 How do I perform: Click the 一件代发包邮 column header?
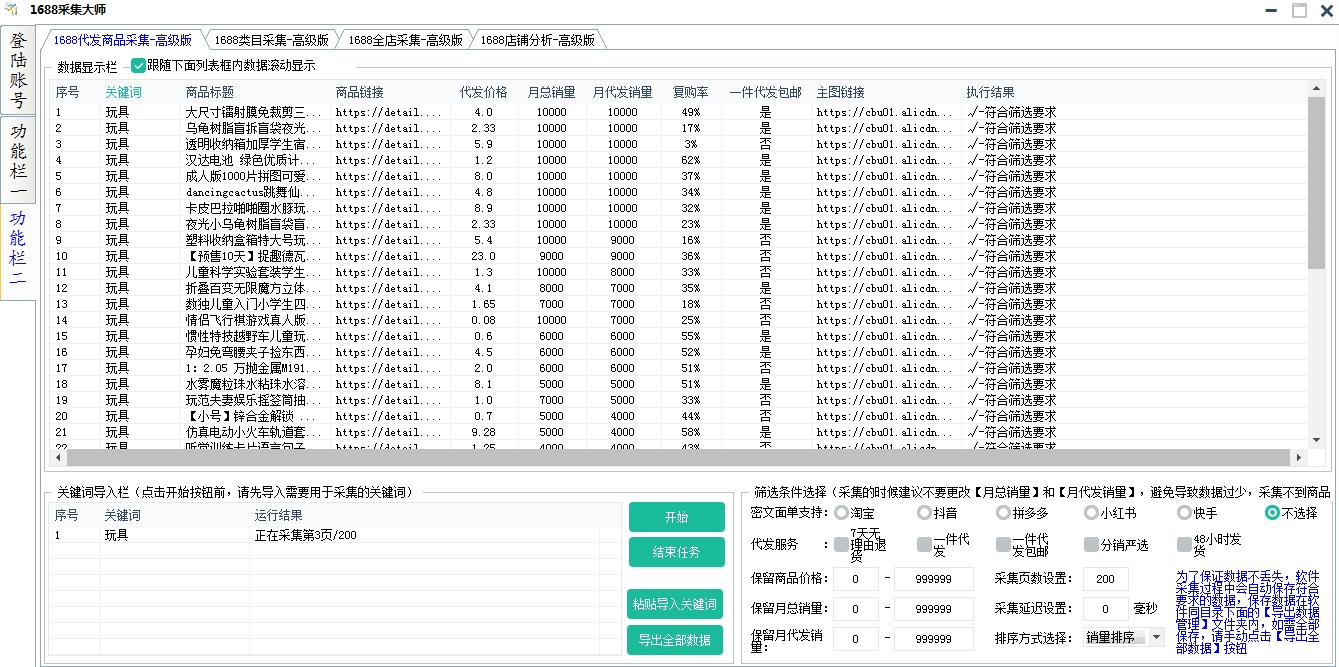(766, 92)
